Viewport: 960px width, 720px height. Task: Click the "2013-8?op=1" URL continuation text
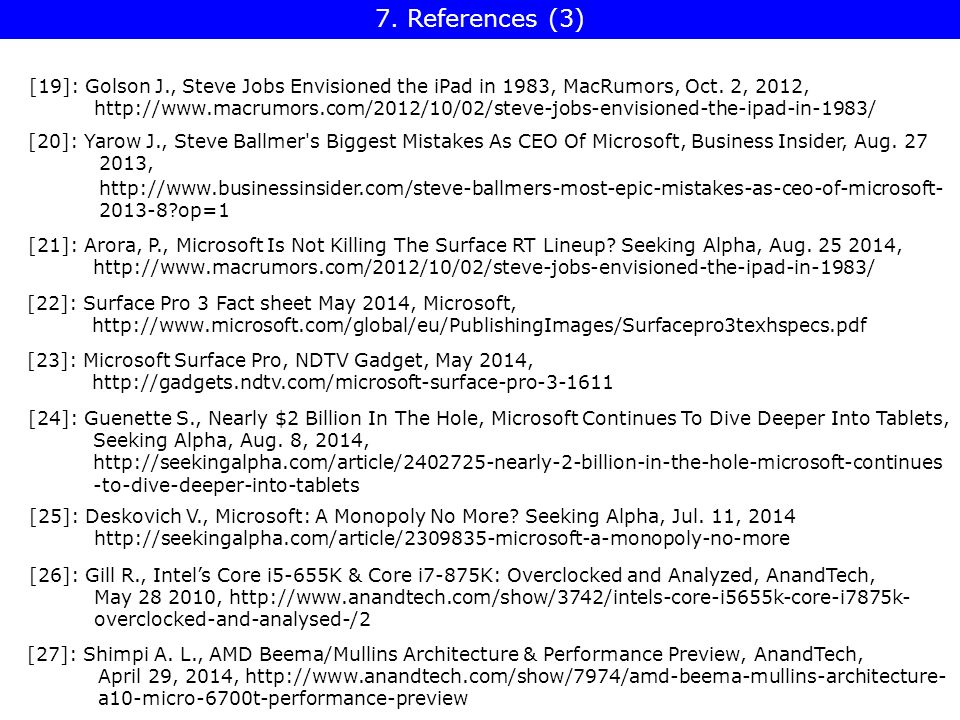(x=164, y=211)
